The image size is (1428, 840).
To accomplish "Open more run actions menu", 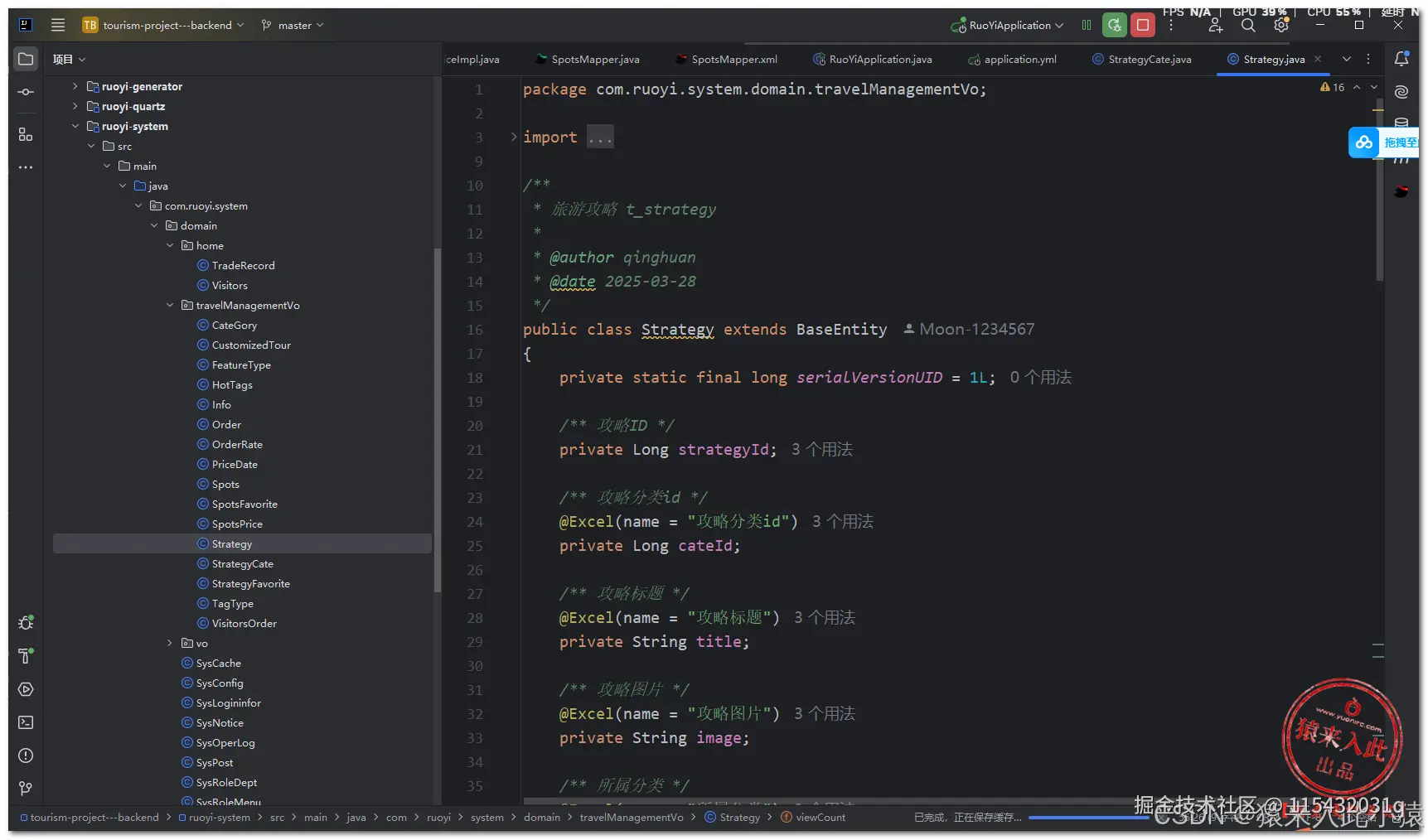I will [1171, 25].
